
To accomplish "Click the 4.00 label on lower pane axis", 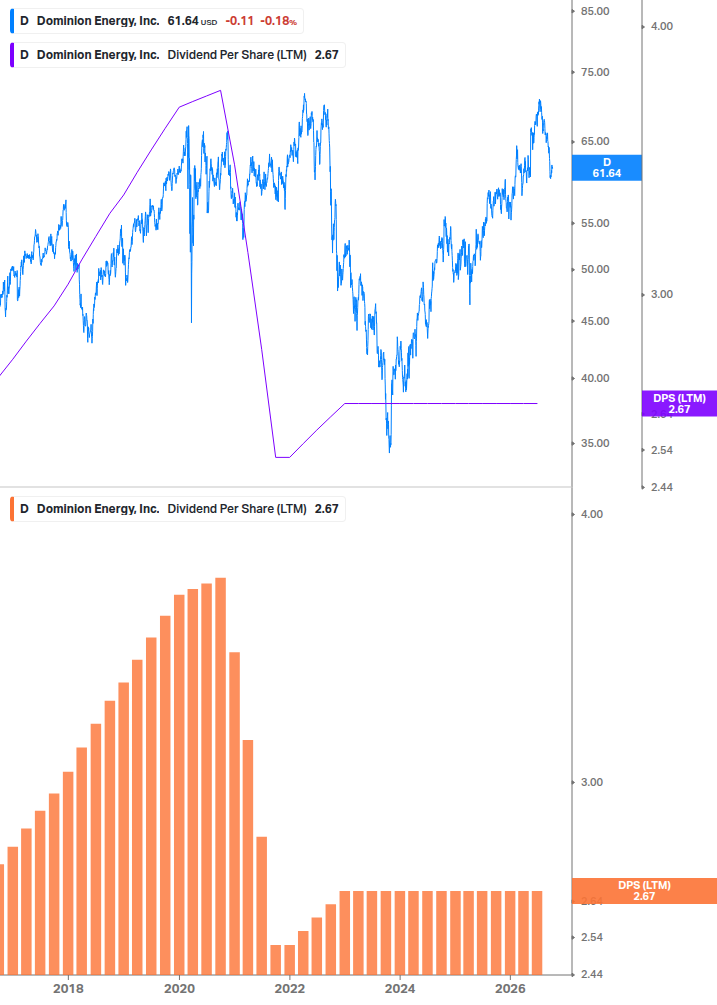I will tap(591, 515).
